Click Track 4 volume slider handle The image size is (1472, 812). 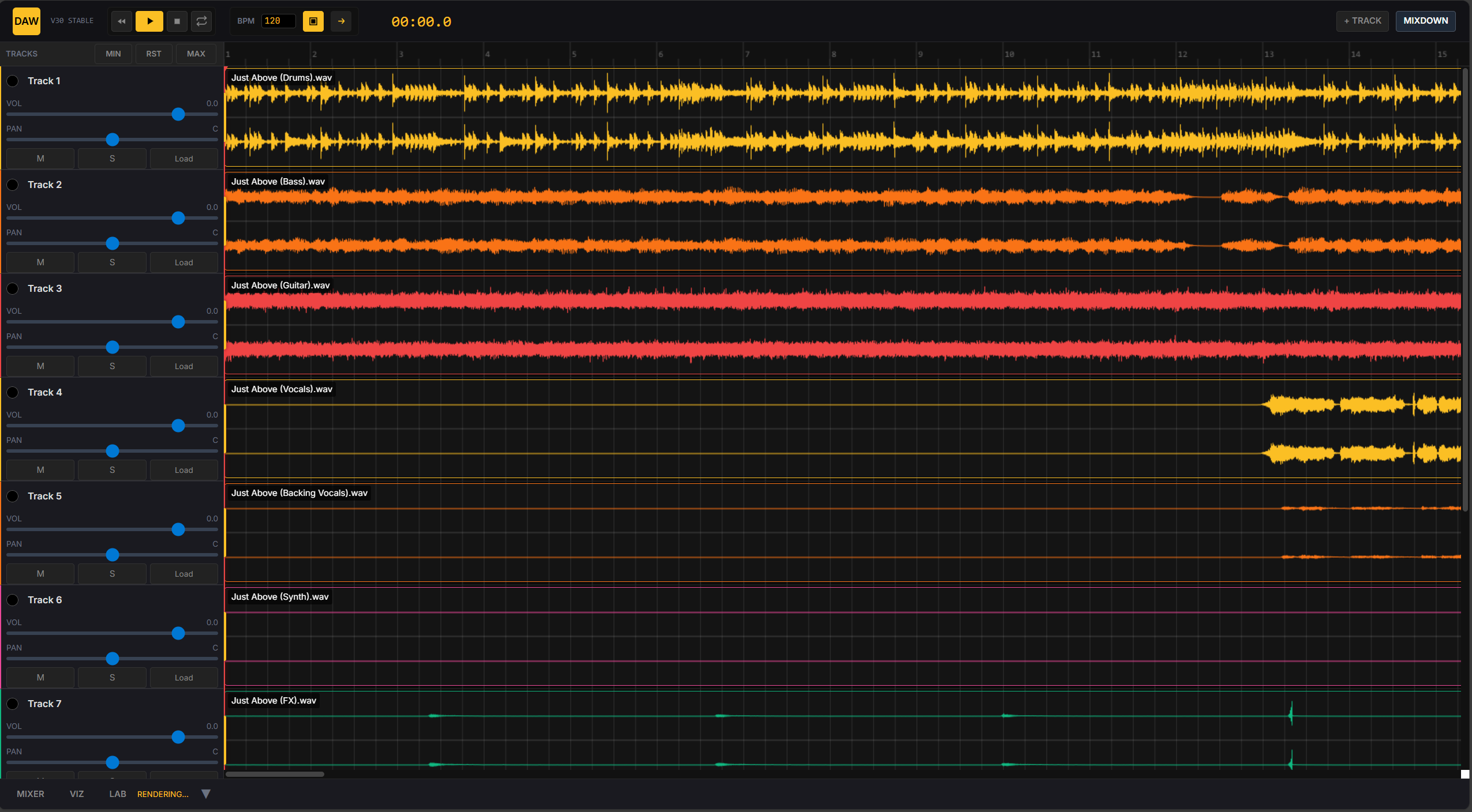(x=178, y=426)
